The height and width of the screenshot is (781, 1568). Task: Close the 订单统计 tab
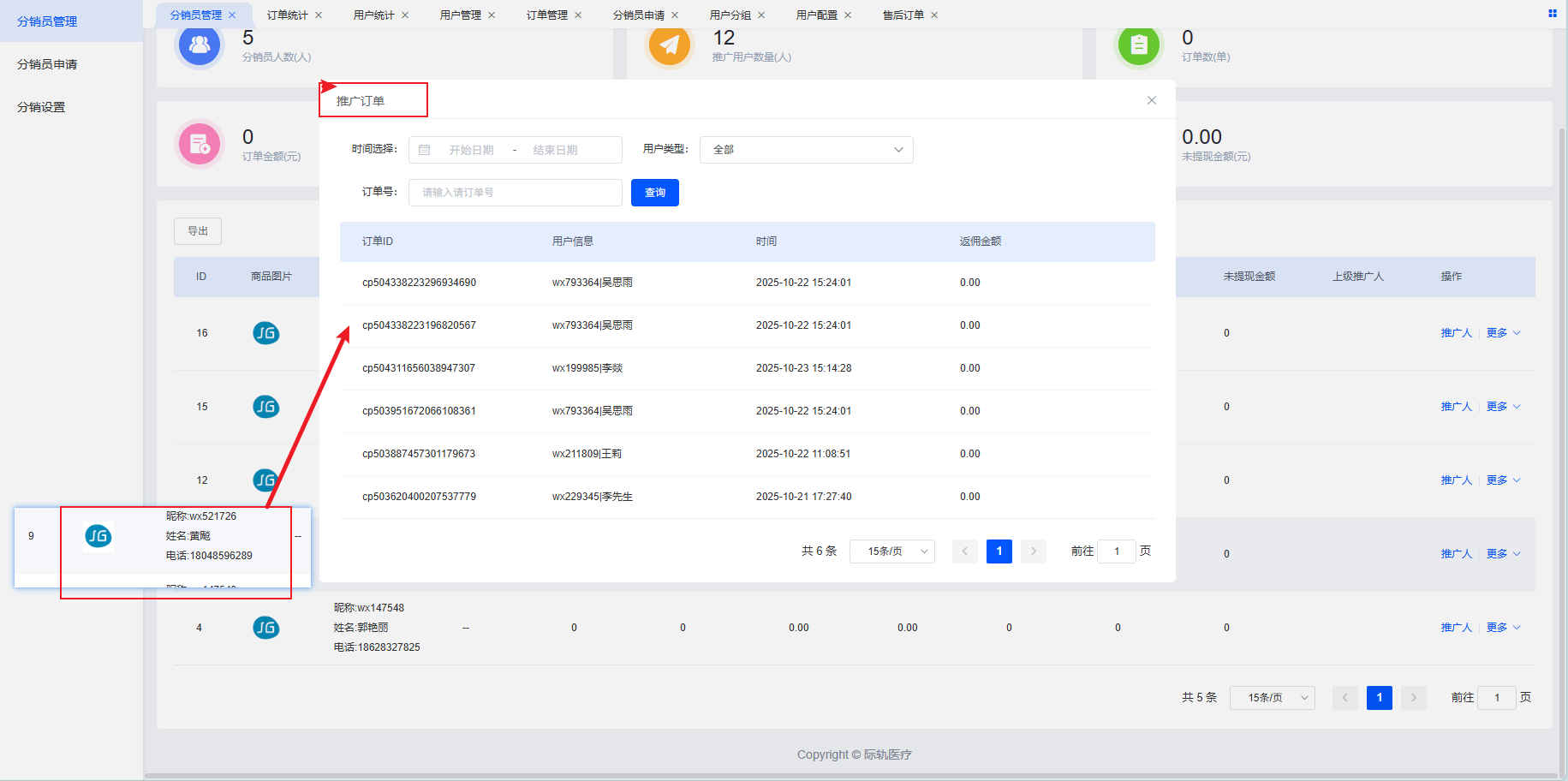coord(319,15)
